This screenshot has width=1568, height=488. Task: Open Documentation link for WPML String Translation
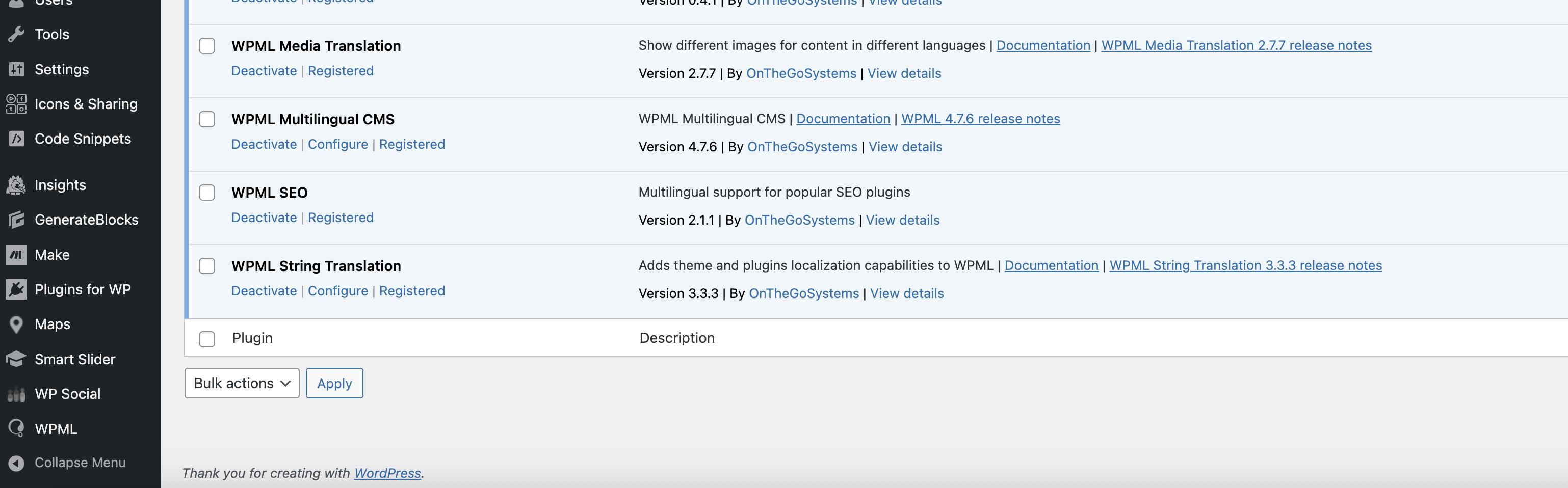point(1051,265)
